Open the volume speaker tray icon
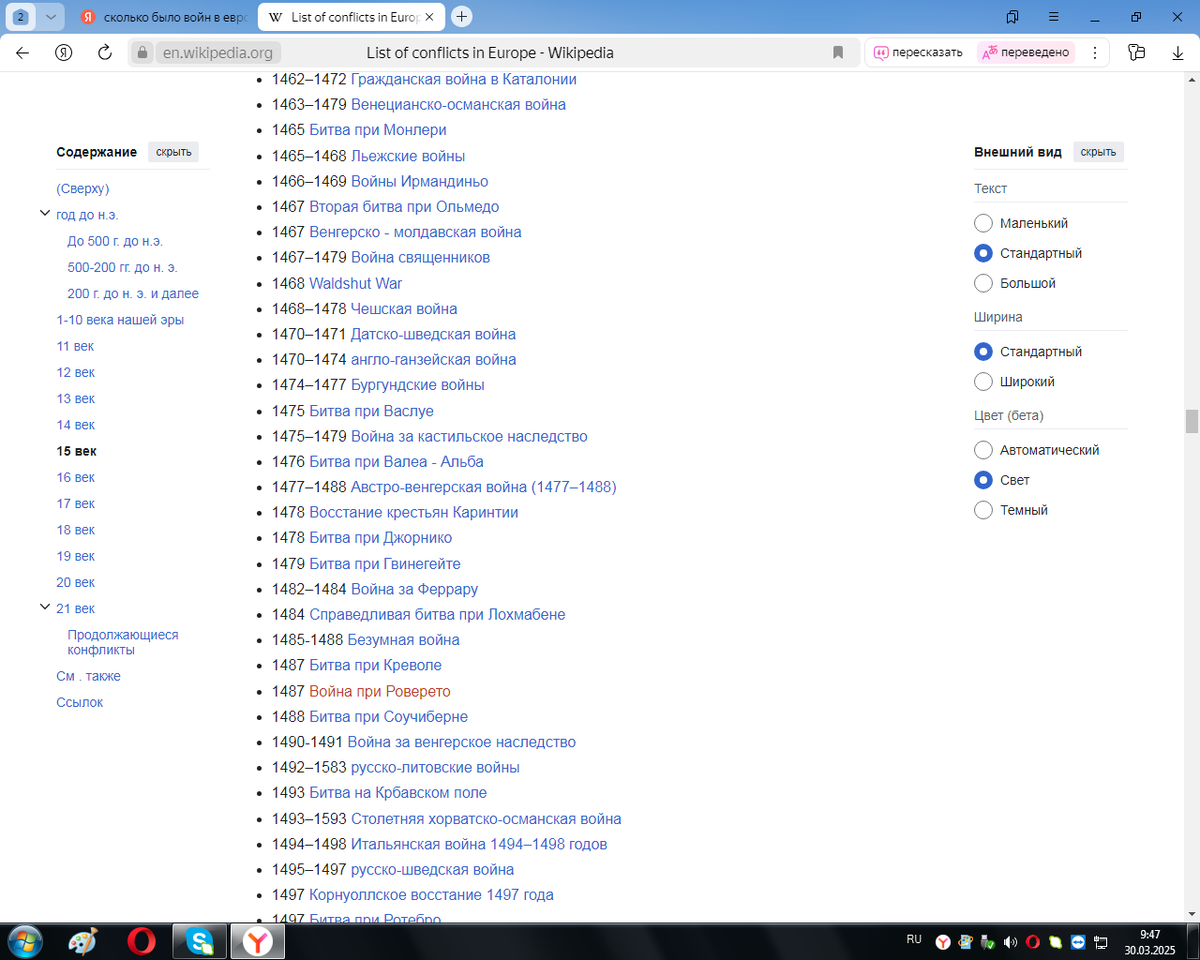This screenshot has height=960, width=1200. click(1011, 942)
